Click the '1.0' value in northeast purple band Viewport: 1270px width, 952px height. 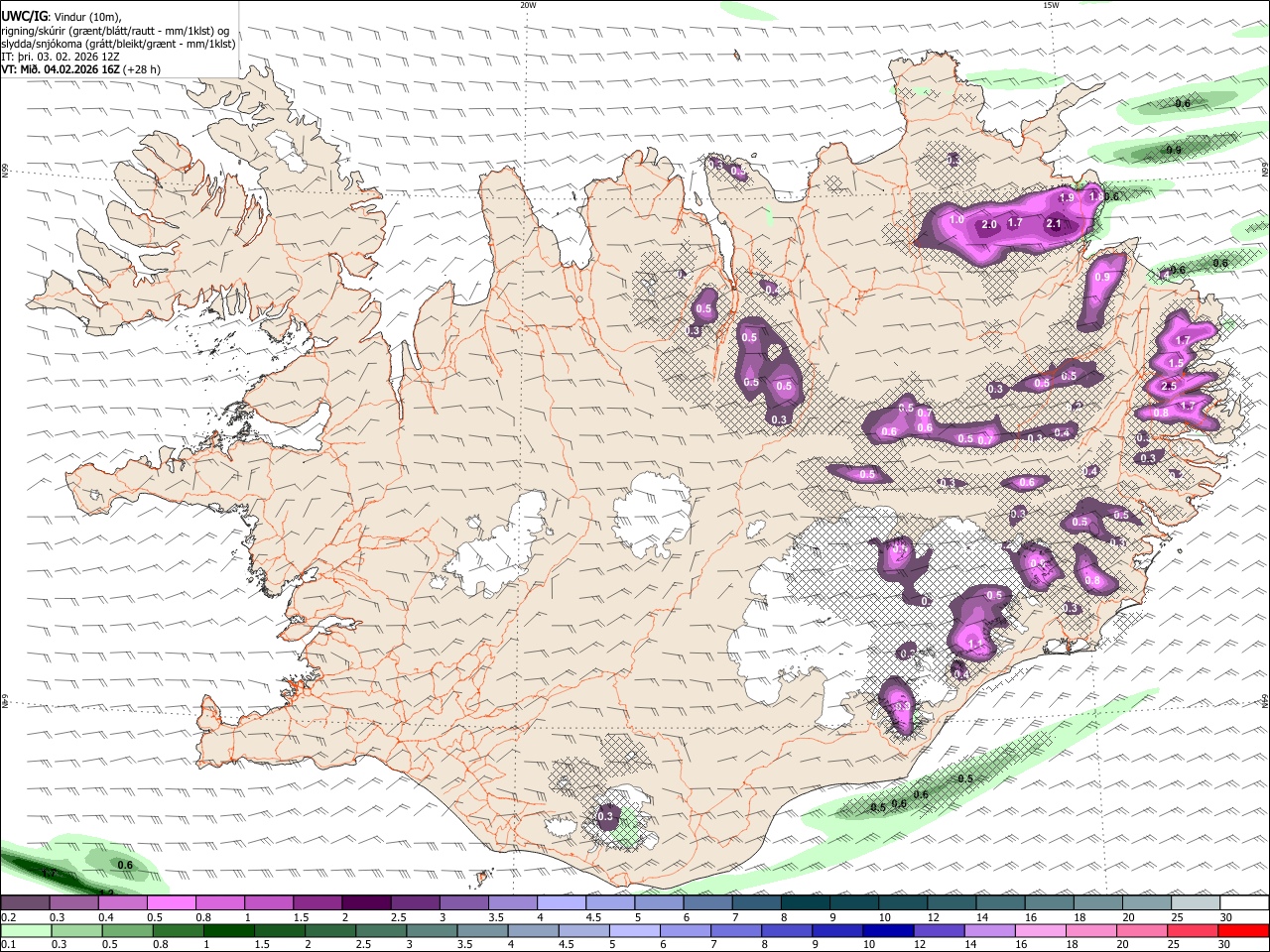(957, 219)
